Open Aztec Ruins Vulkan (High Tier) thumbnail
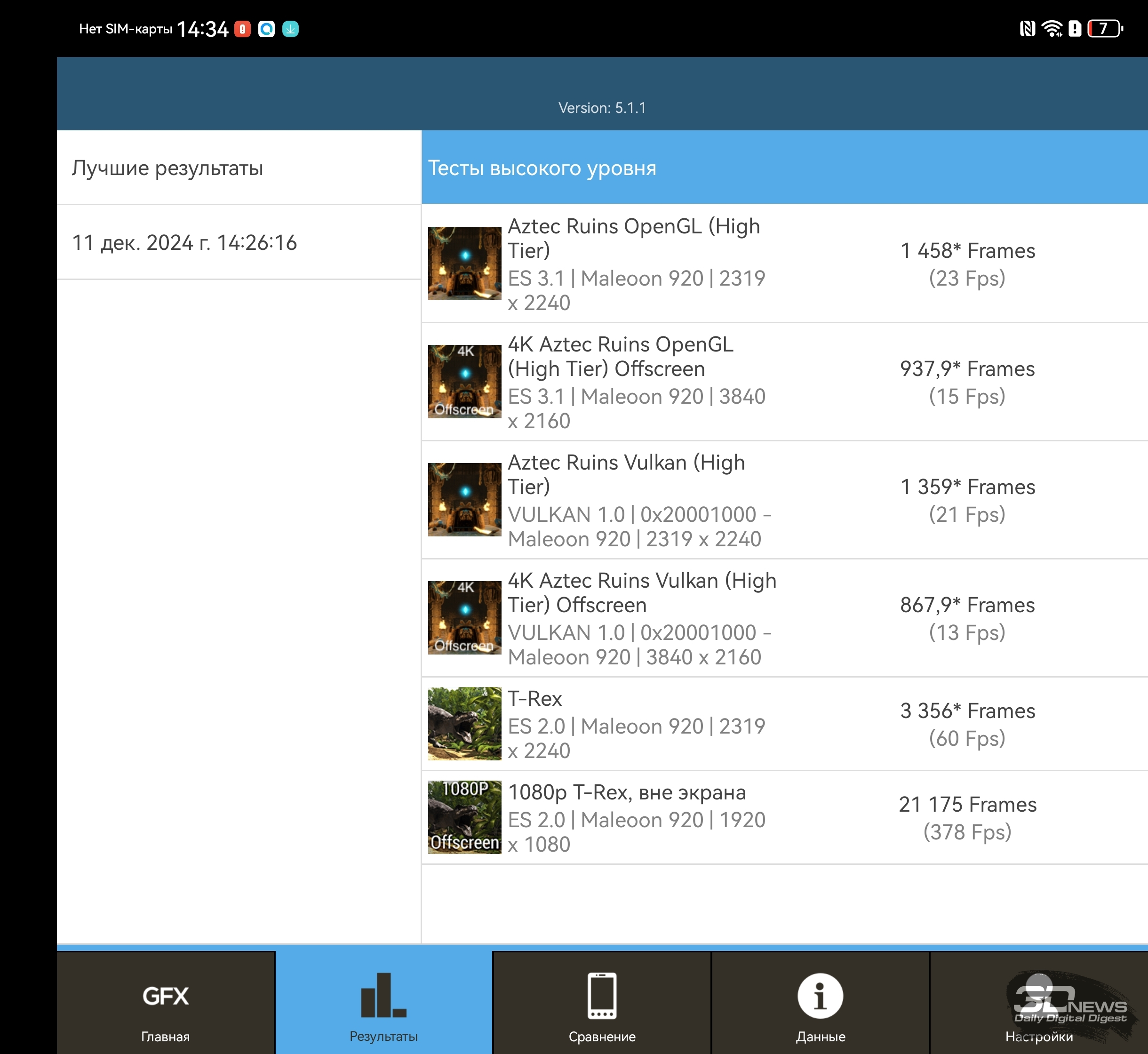 (465, 500)
